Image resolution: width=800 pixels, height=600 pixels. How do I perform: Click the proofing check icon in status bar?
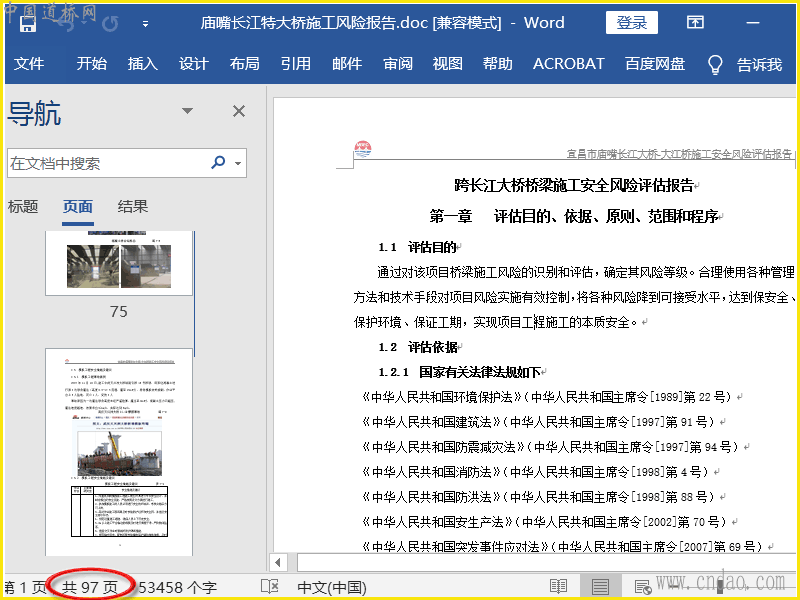[269, 587]
